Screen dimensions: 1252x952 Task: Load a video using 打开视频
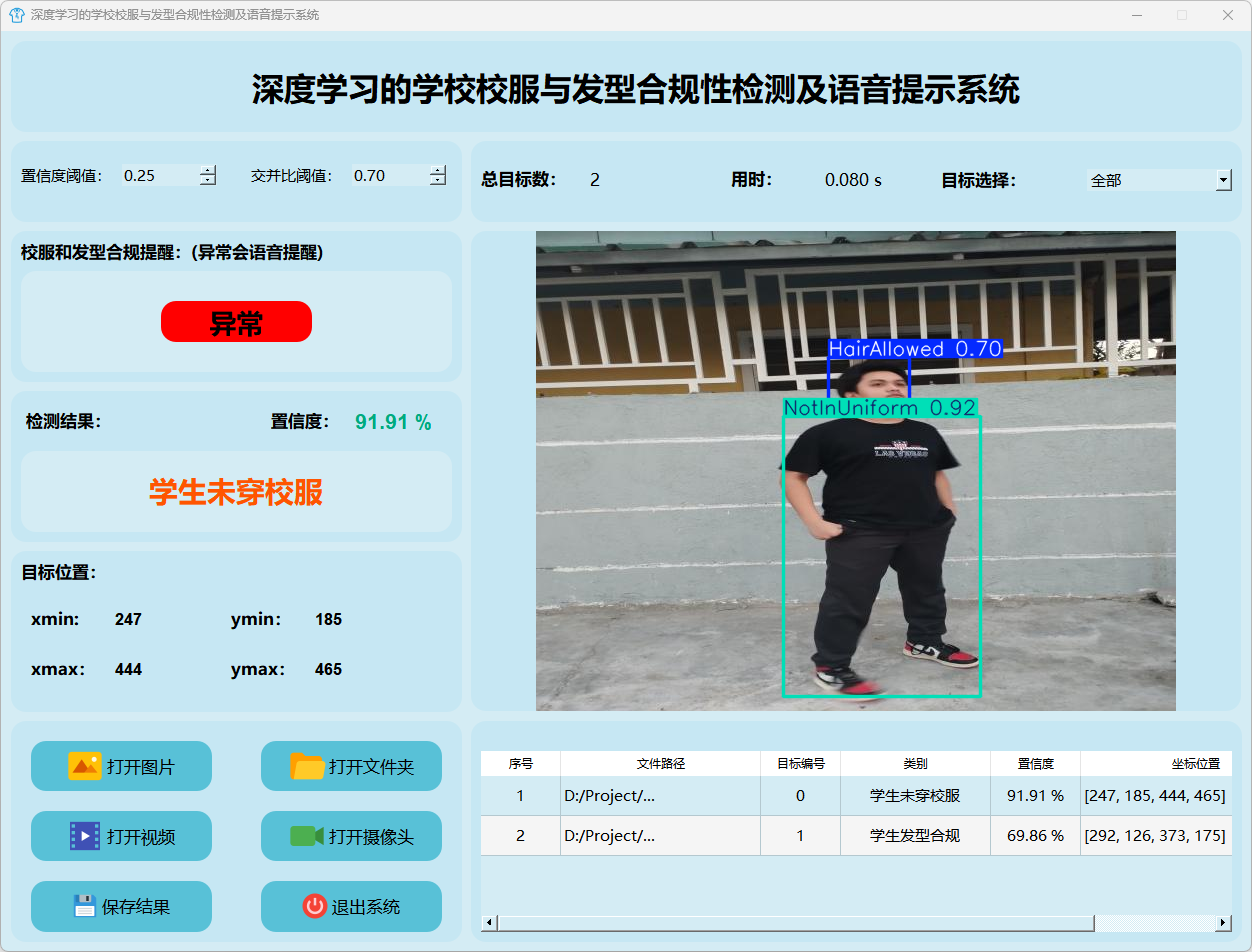coord(121,836)
